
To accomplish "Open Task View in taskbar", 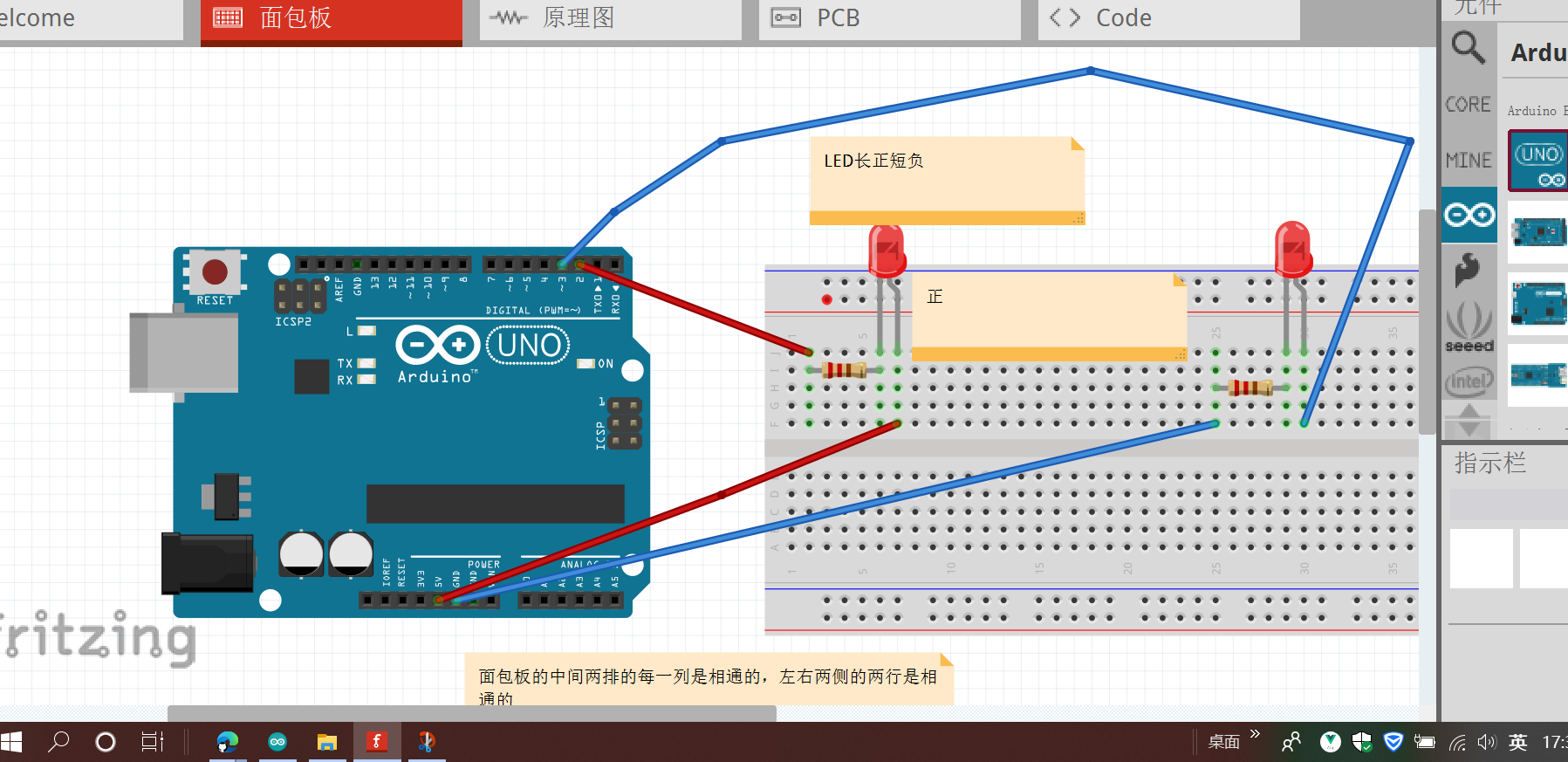I will coord(153,742).
